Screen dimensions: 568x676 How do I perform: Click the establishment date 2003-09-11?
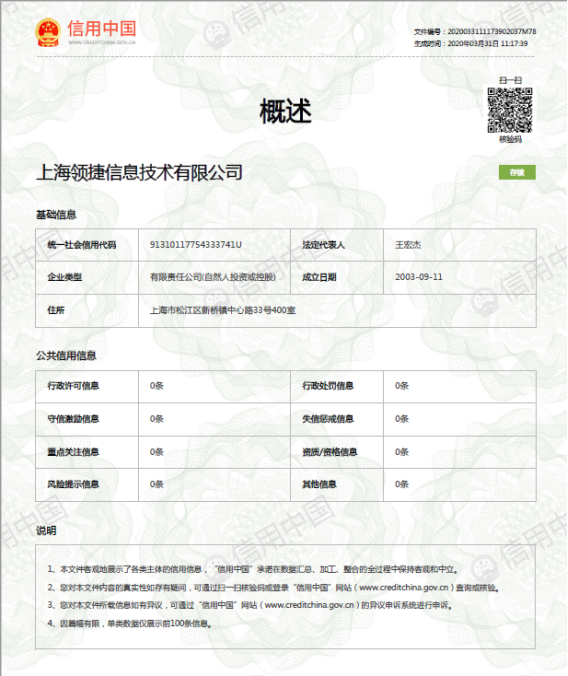(x=419, y=277)
